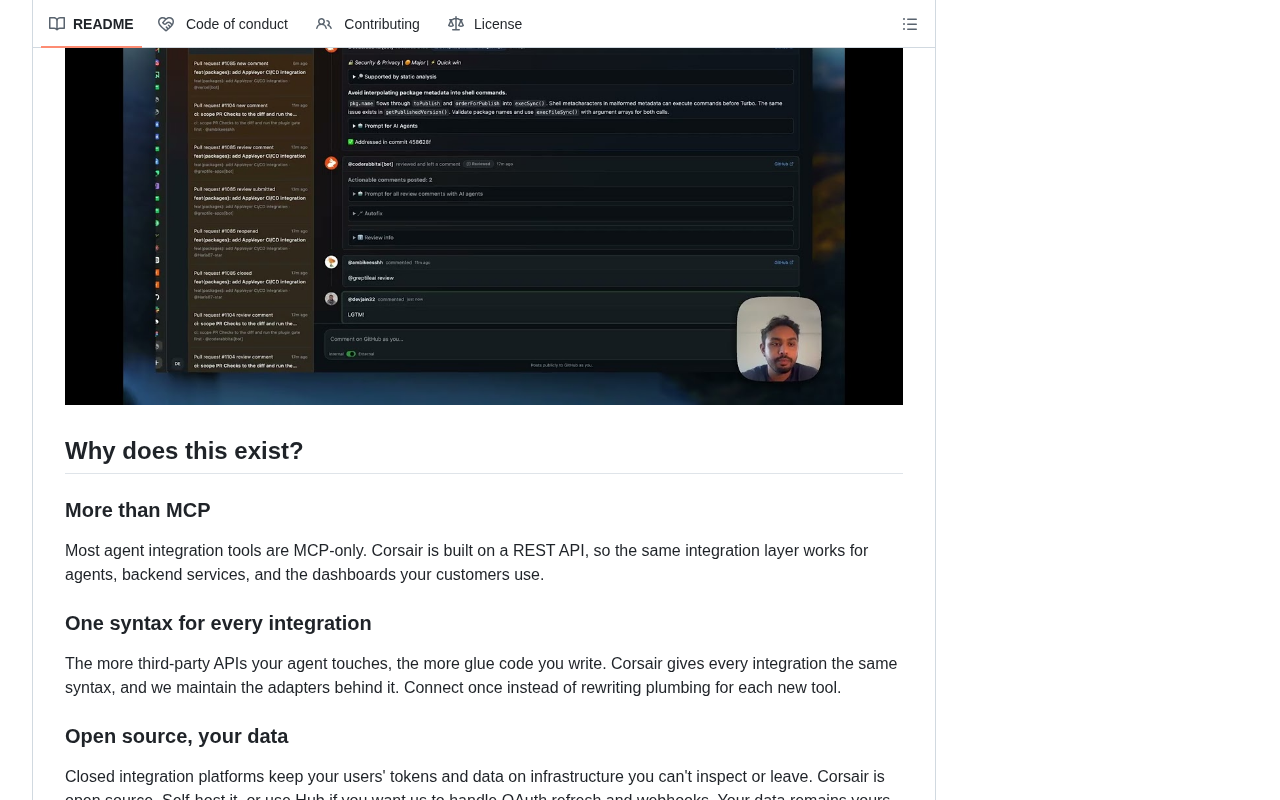Click the presenter webcam thumbnail
1280x800 pixels.
[x=779, y=339]
